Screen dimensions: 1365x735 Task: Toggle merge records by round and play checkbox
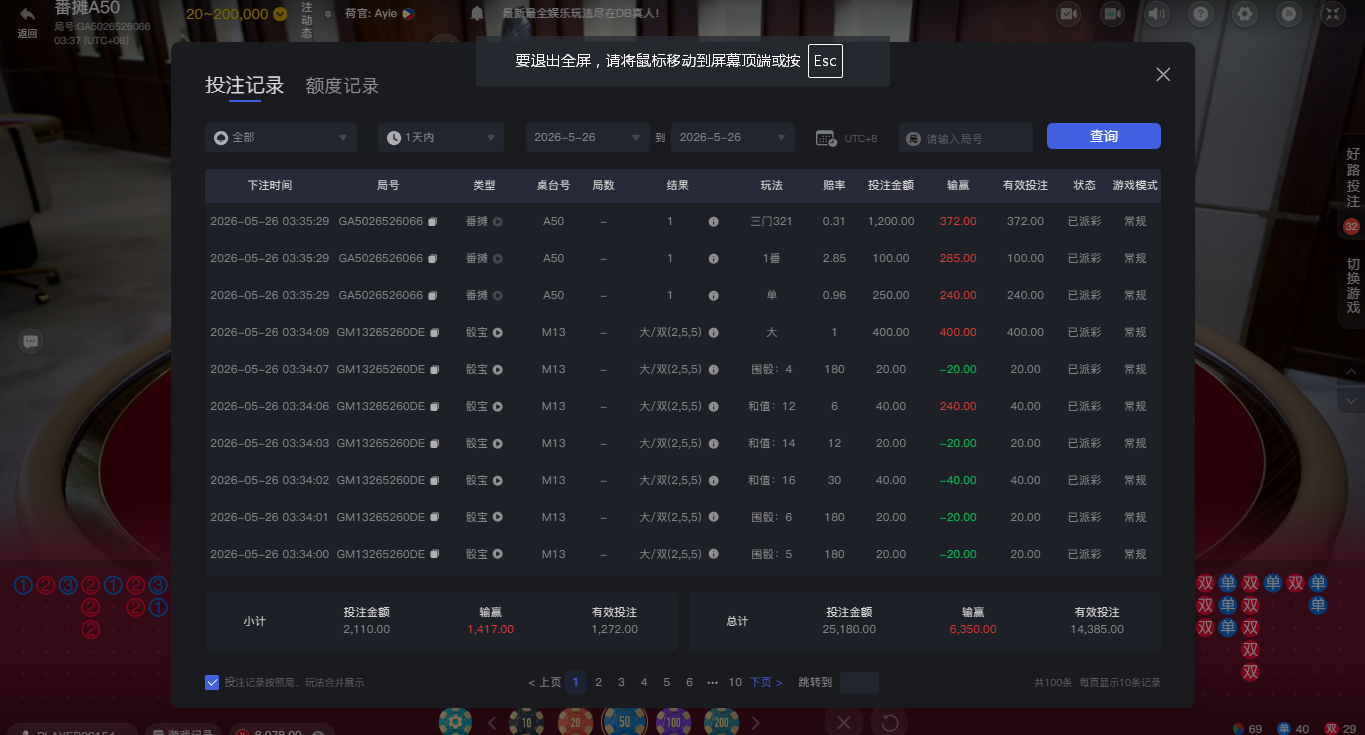tap(212, 682)
